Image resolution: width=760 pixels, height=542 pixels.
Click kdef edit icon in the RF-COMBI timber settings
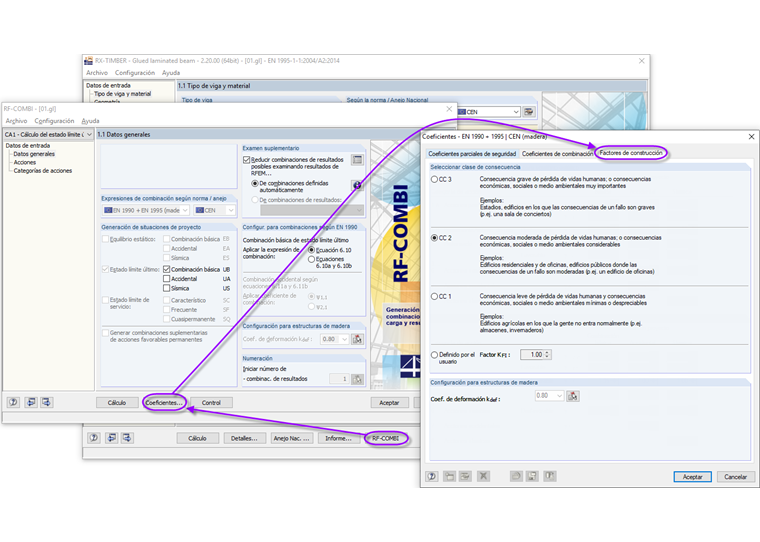point(358,339)
